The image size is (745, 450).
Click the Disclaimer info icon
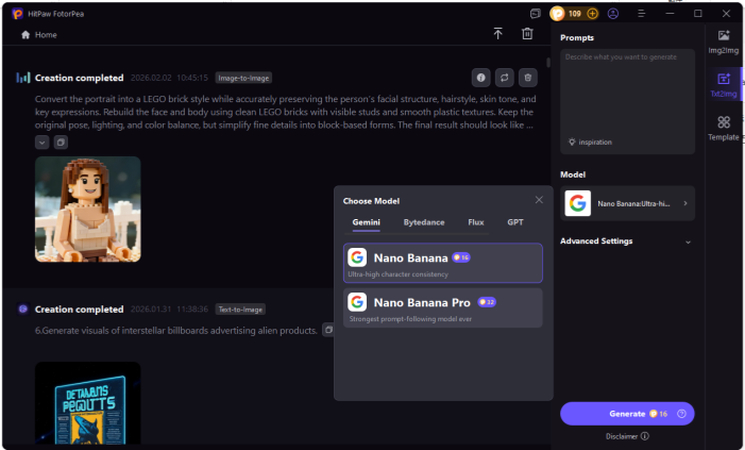[644, 436]
